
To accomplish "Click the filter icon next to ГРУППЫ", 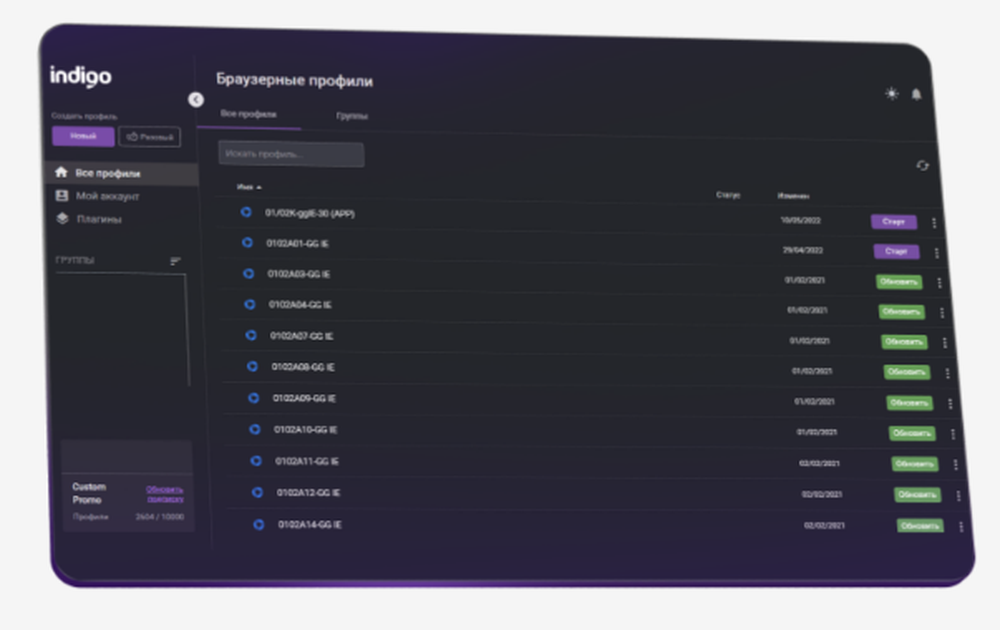I will 177,259.
